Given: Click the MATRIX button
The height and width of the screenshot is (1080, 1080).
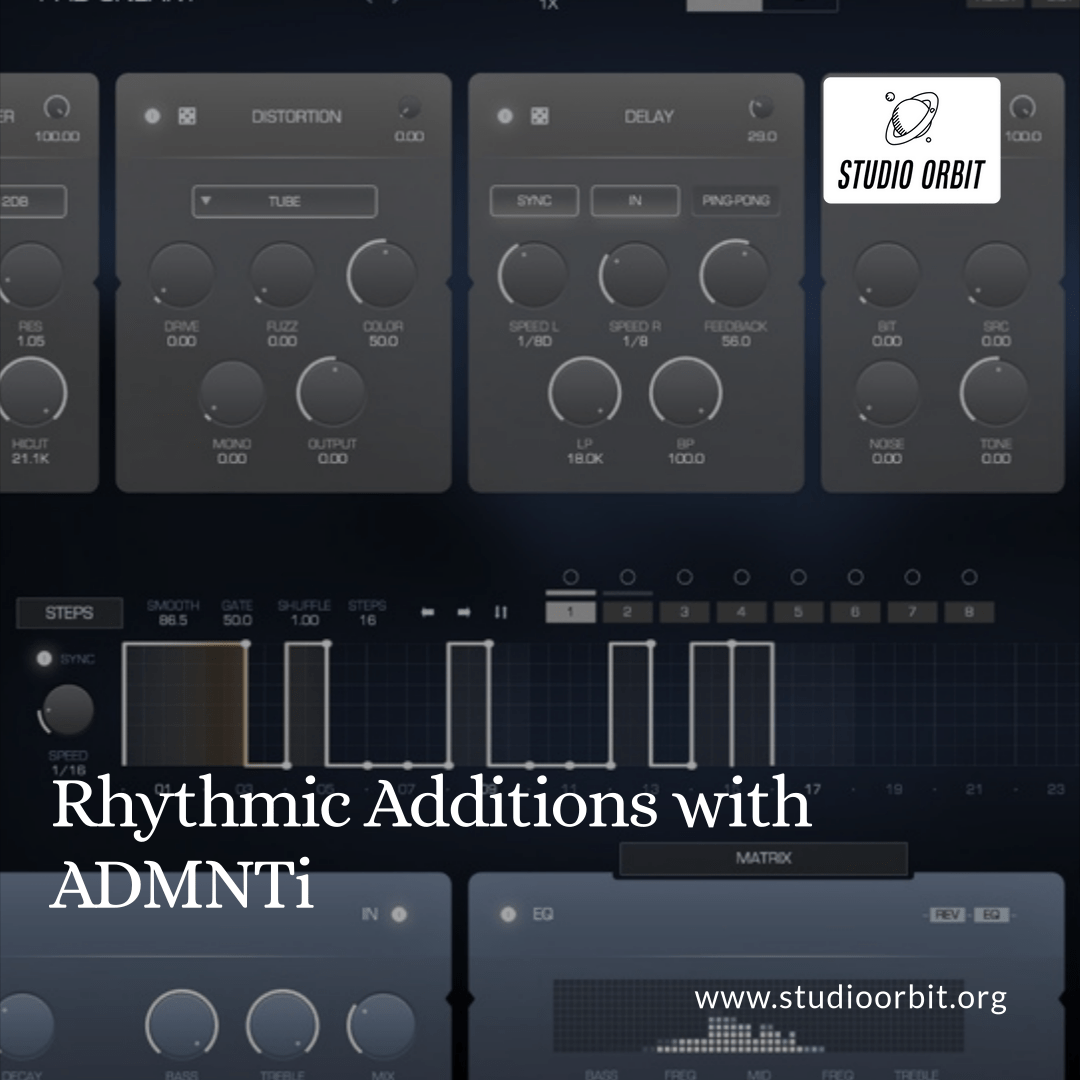Looking at the screenshot, I should pos(762,858).
